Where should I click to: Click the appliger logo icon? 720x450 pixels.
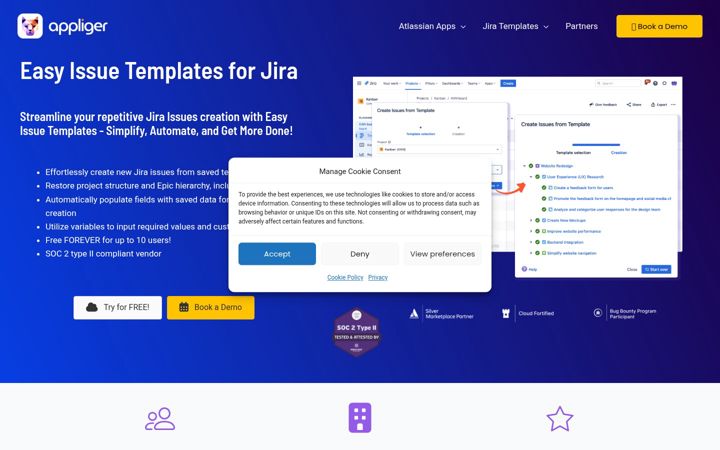pos(30,26)
